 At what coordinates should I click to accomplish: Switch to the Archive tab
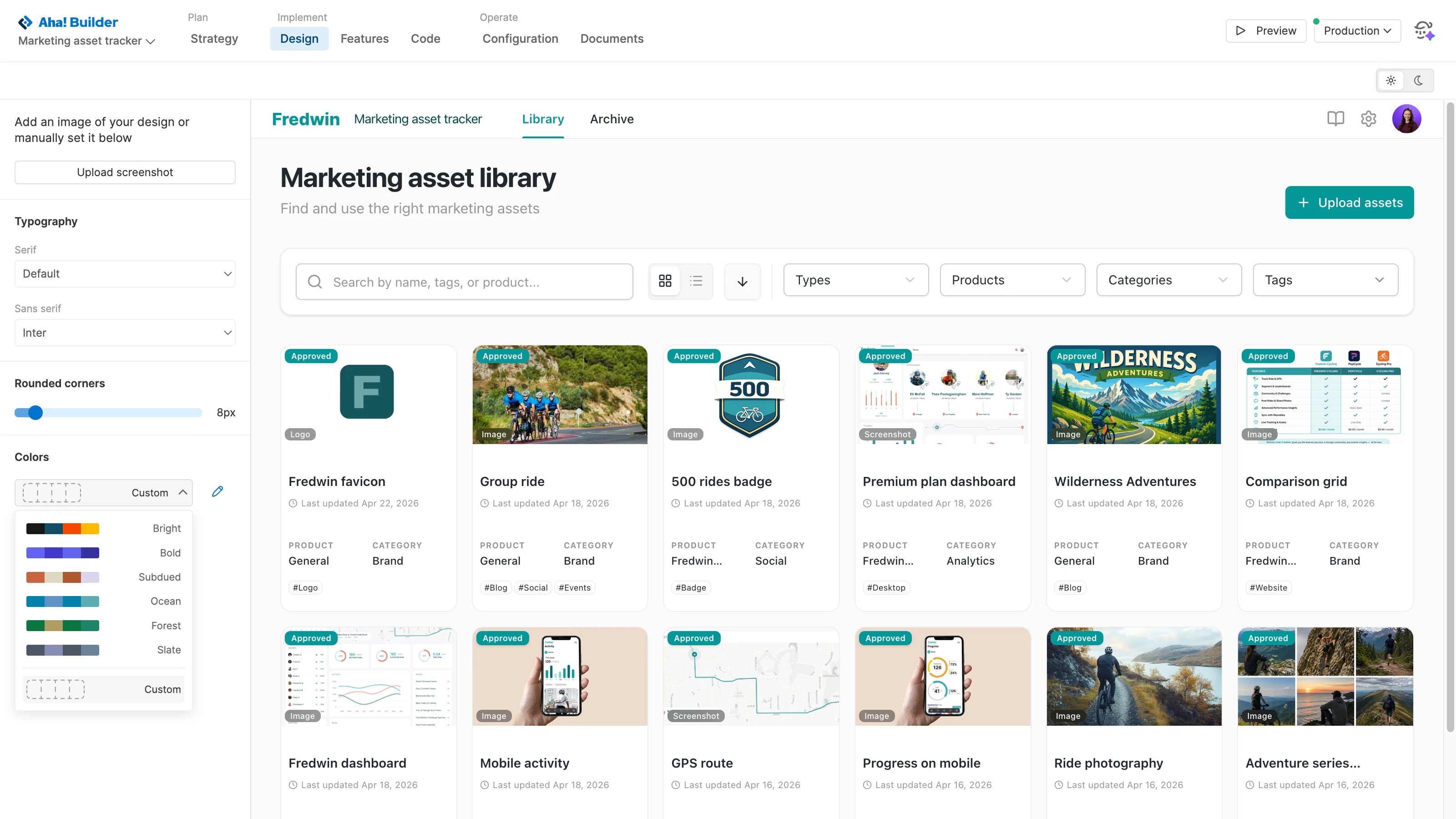pos(612,119)
